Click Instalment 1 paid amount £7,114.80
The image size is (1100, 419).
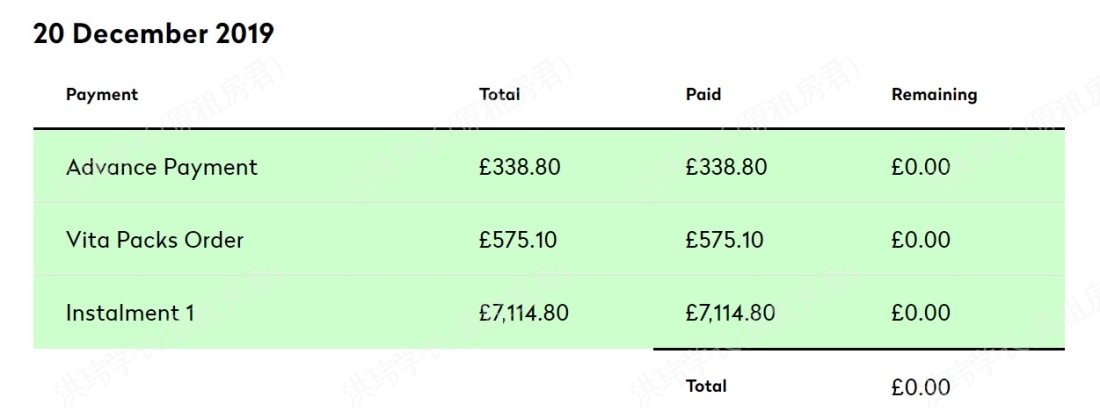click(730, 313)
